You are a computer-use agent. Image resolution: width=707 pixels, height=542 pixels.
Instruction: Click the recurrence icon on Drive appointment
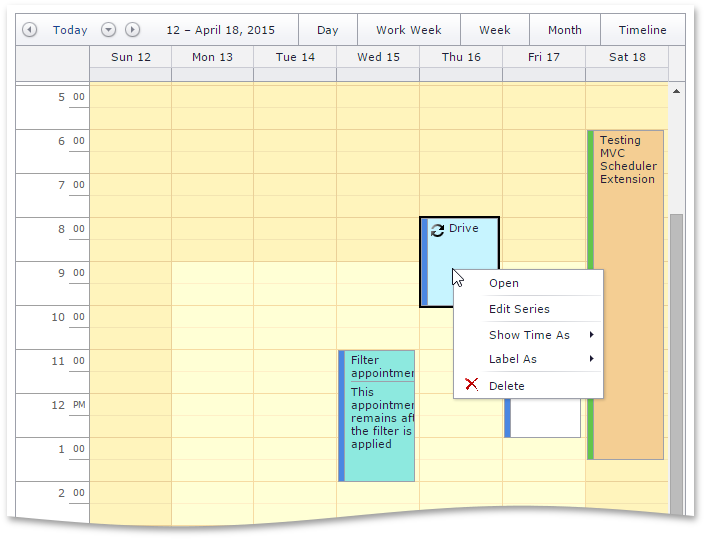tap(437, 230)
